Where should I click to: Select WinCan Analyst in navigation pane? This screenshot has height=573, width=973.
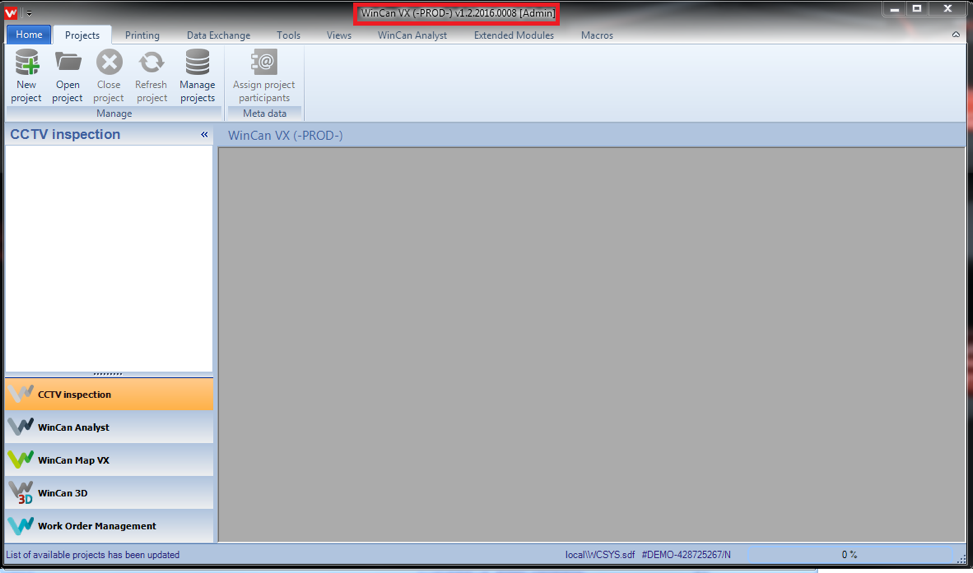click(x=109, y=427)
